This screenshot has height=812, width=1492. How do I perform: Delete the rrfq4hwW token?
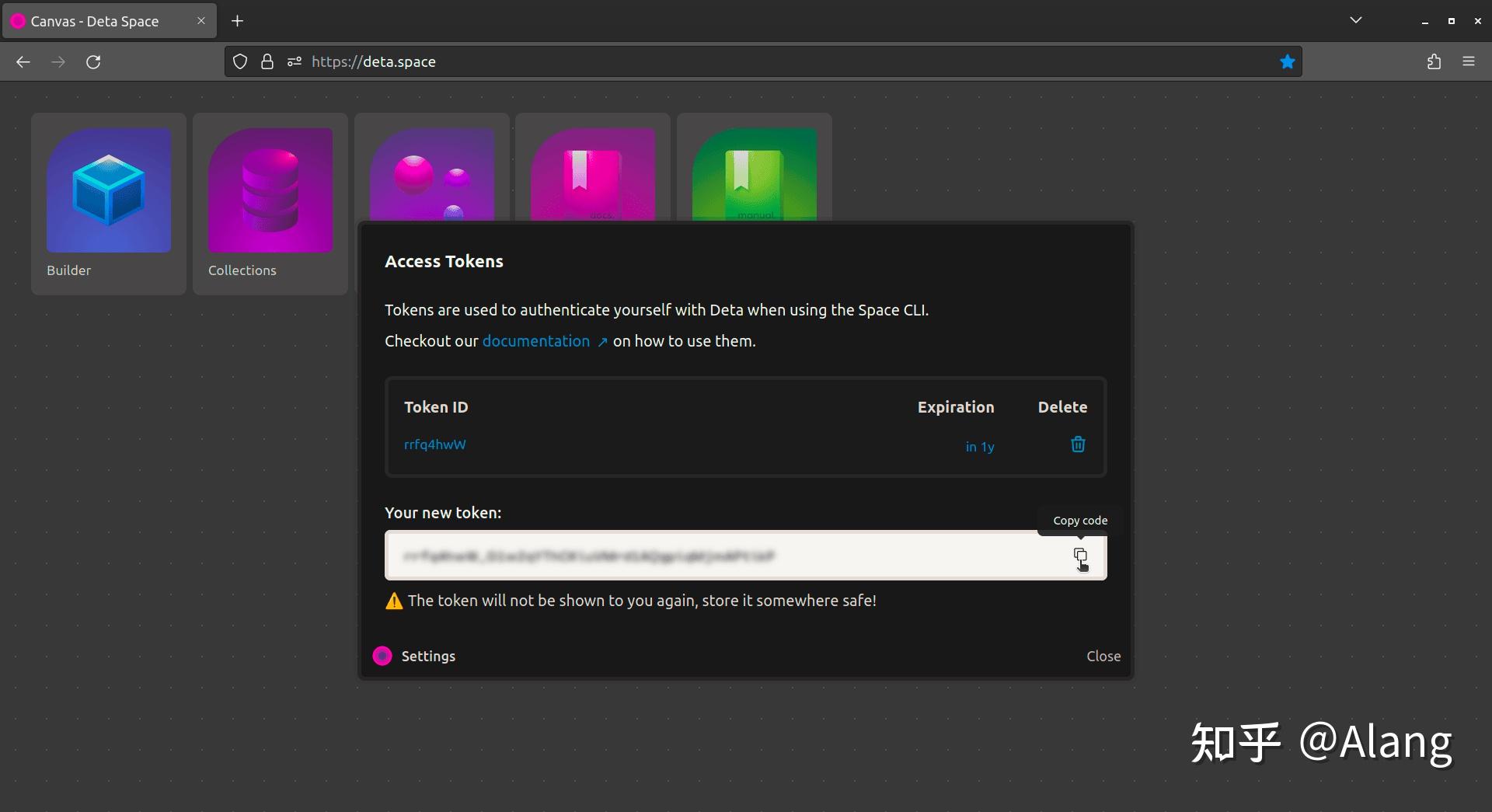point(1078,444)
